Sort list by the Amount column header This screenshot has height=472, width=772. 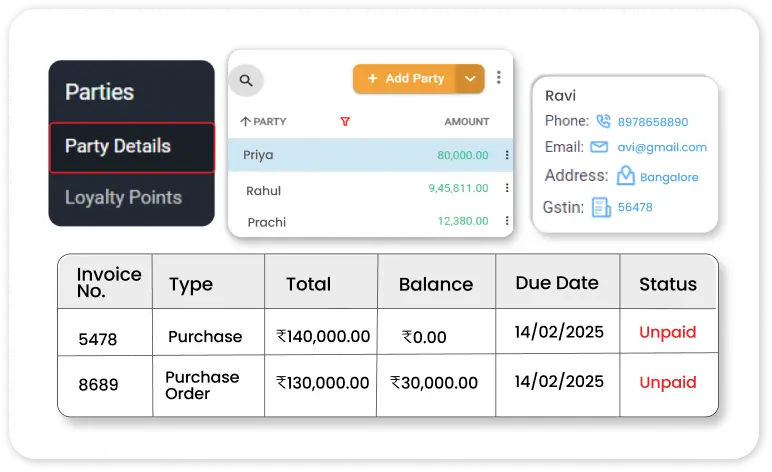click(466, 122)
